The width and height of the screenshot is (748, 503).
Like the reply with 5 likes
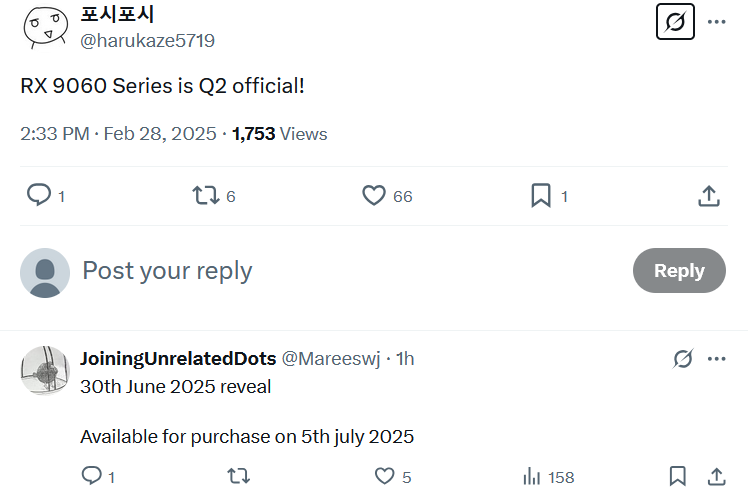(385, 477)
